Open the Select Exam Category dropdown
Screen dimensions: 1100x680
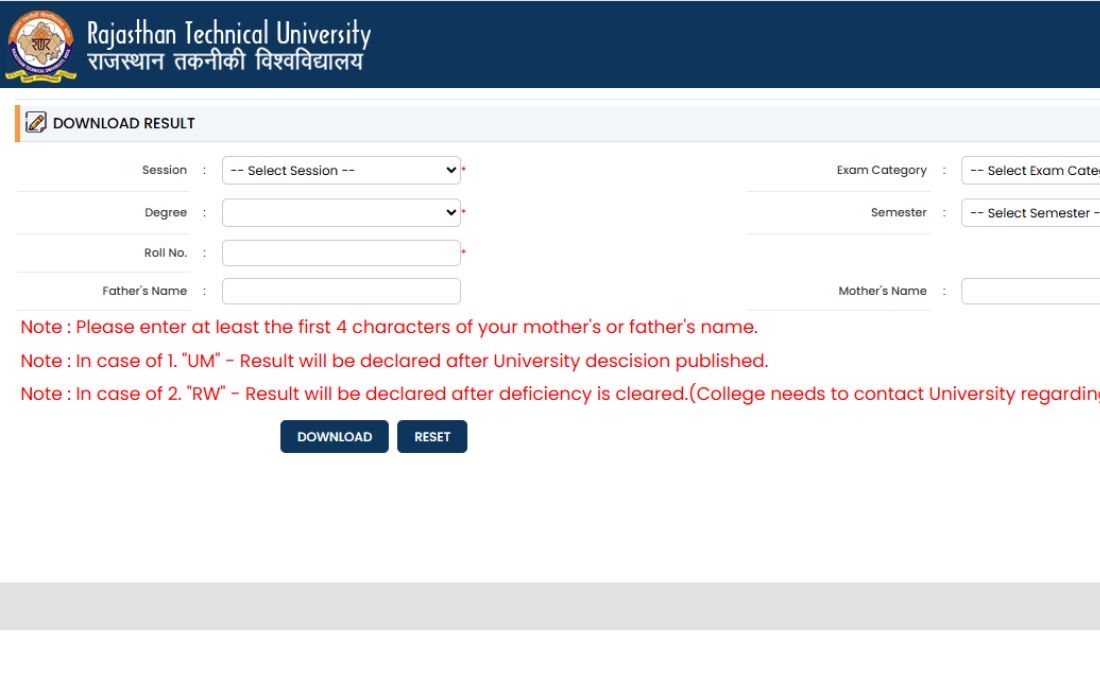[x=1031, y=171]
